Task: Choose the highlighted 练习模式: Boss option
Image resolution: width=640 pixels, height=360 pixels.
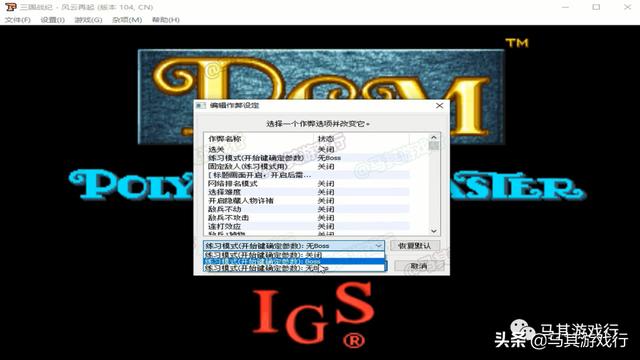Action: point(294,261)
